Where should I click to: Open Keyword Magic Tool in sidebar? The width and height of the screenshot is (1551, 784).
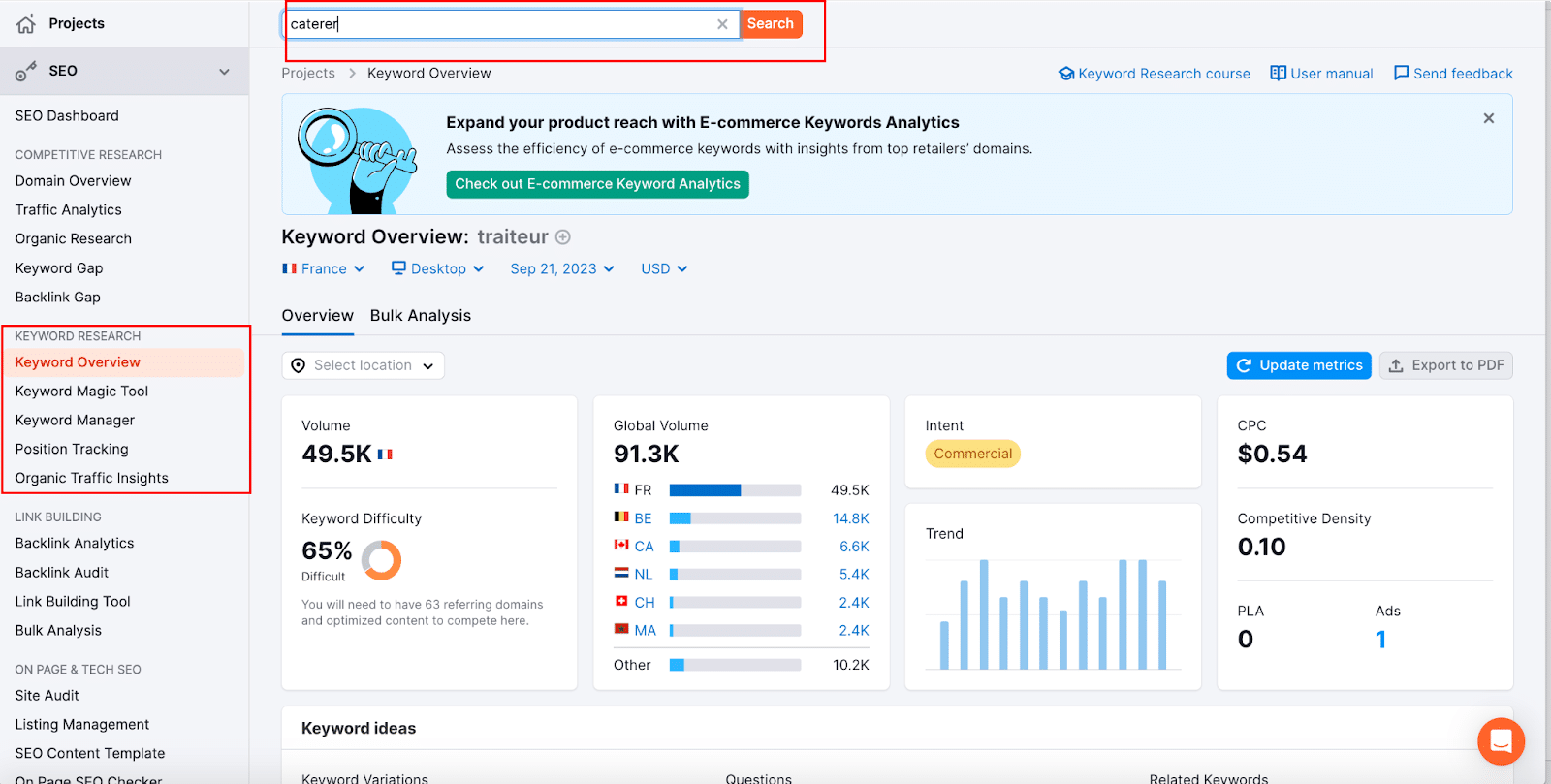pos(81,392)
